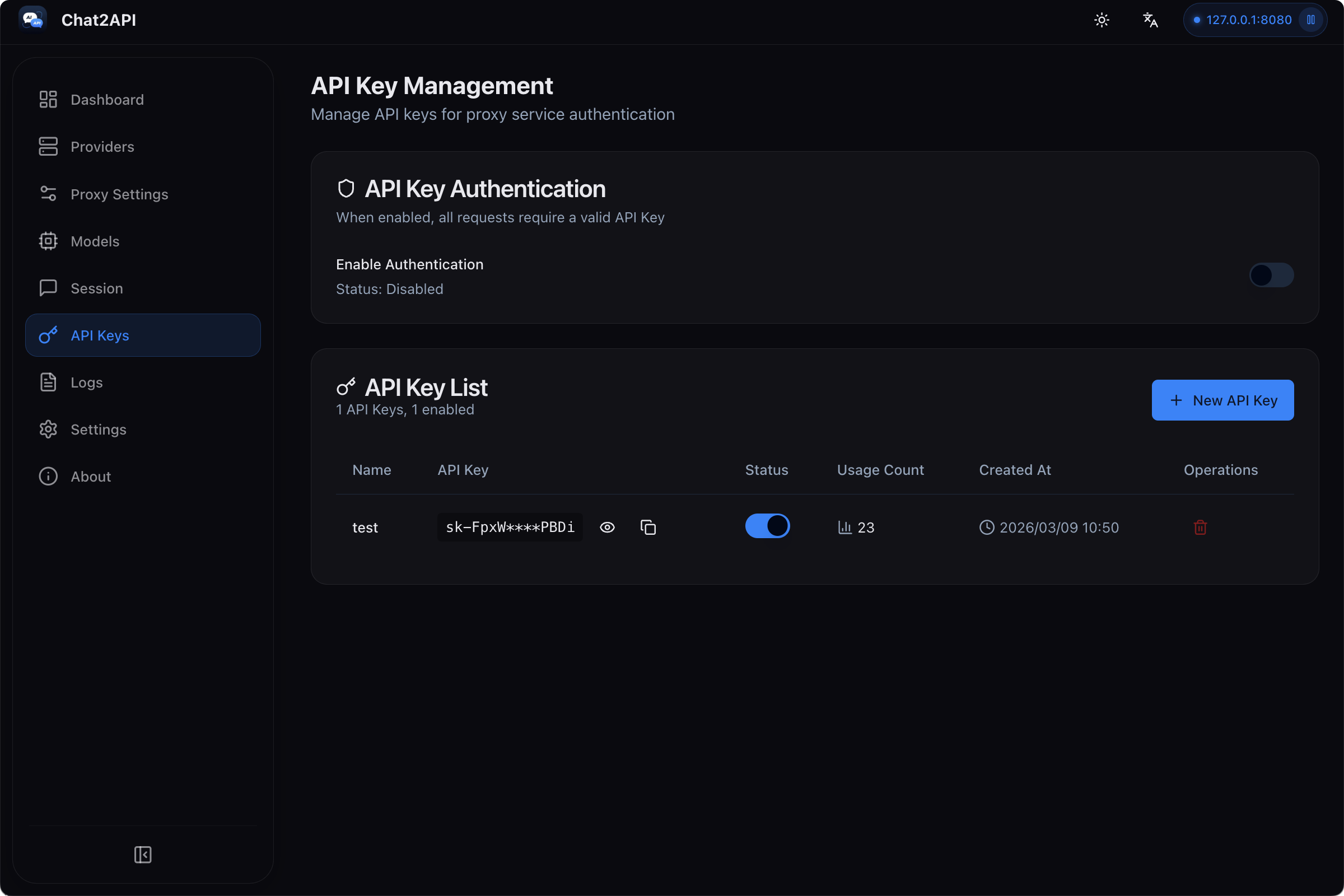The image size is (1344, 896).
Task: Click '1 API Keys, 1 enabled' summary
Action: point(404,410)
